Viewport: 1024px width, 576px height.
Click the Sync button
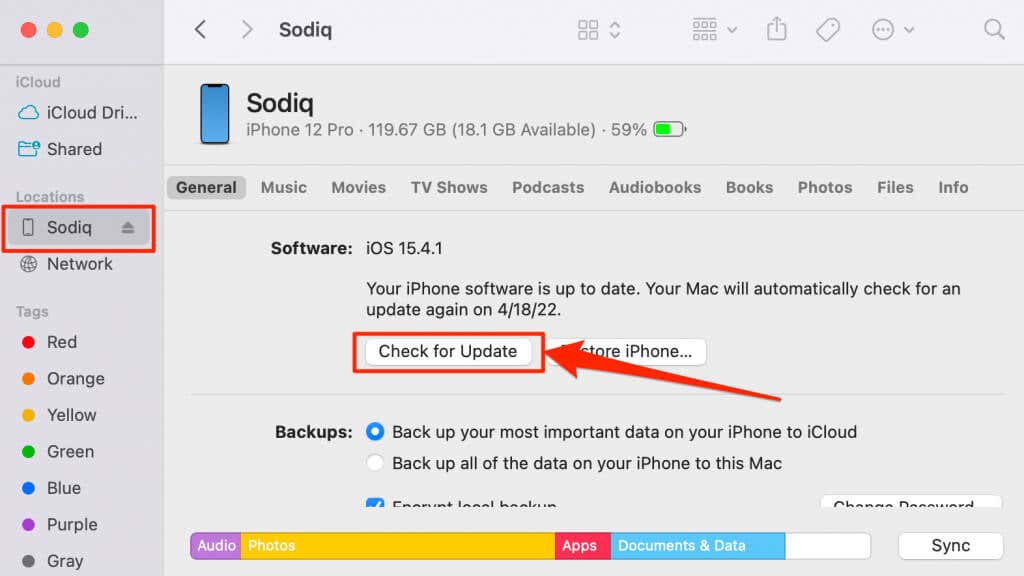950,545
